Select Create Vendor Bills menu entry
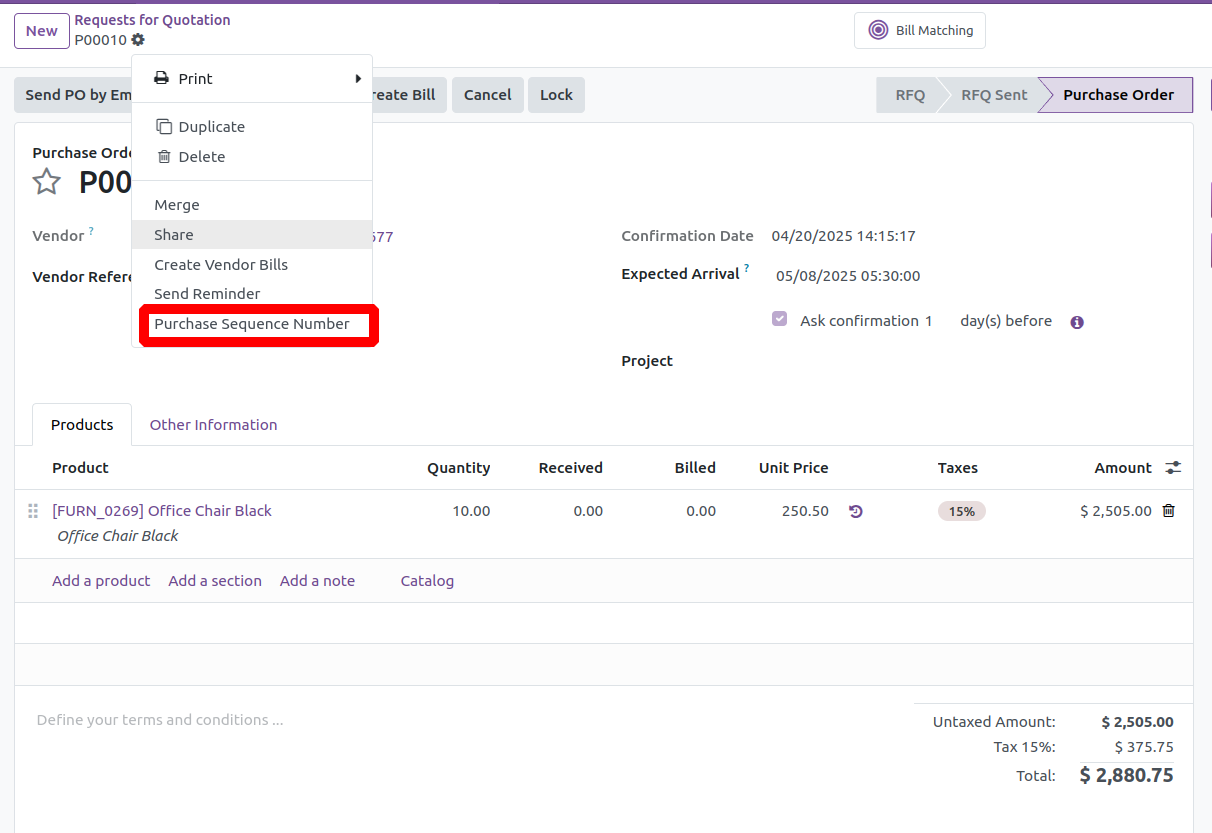Screen dimensions: 1212x833 point(252,265)
